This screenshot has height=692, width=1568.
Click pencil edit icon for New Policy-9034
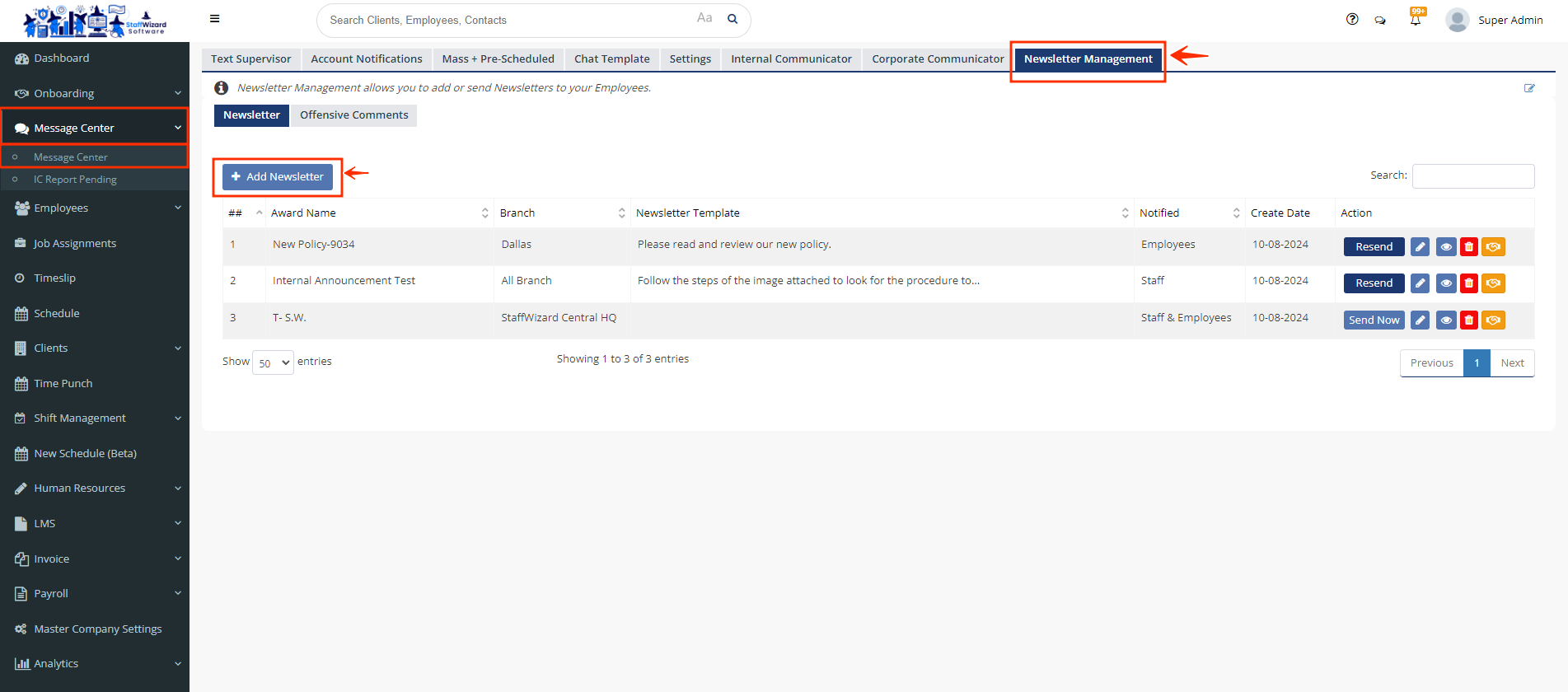[x=1420, y=247]
